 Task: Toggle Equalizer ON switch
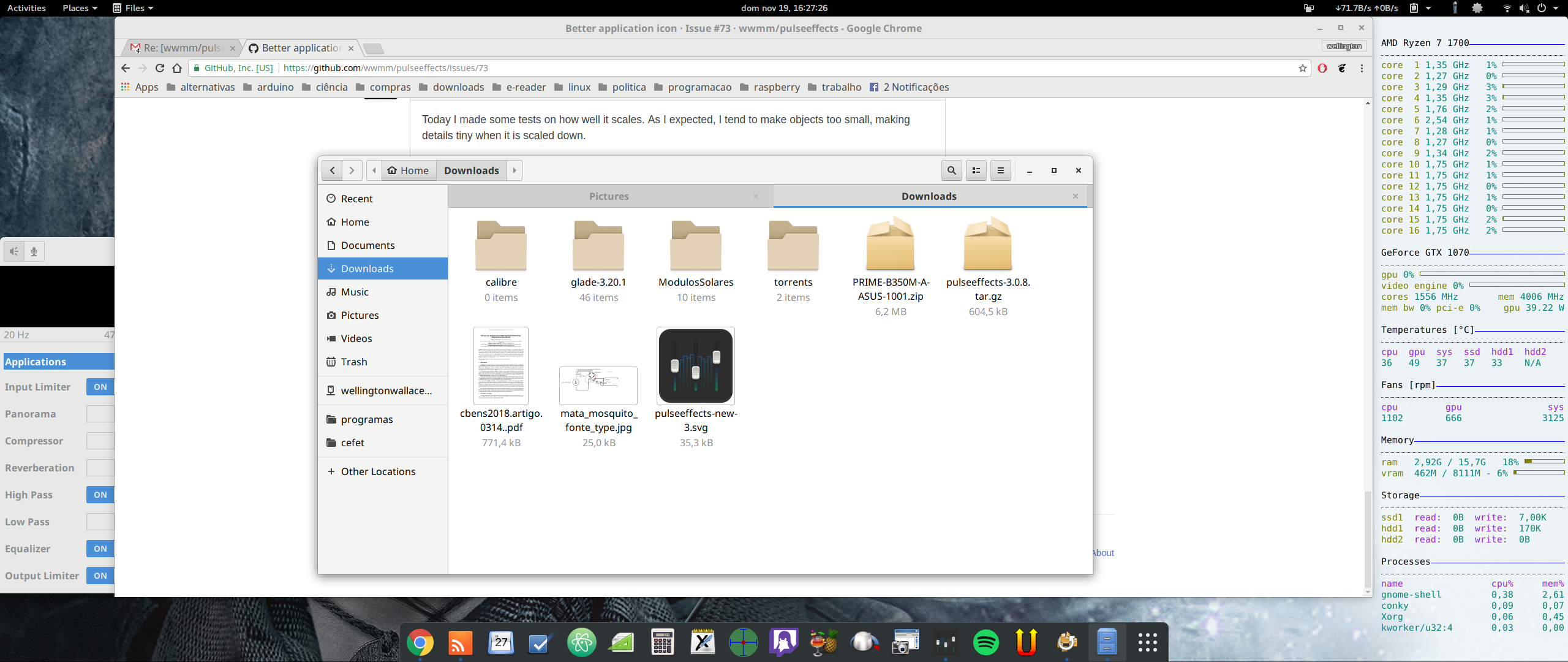[100, 549]
